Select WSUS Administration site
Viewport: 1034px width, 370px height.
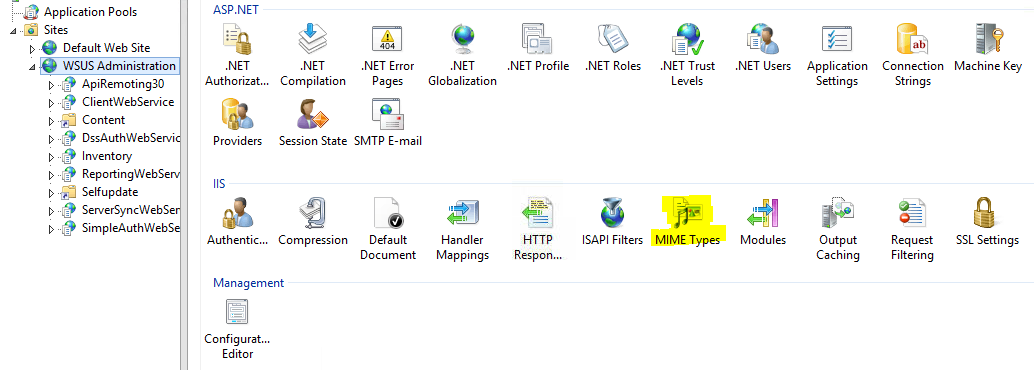pyautogui.click(x=119, y=66)
